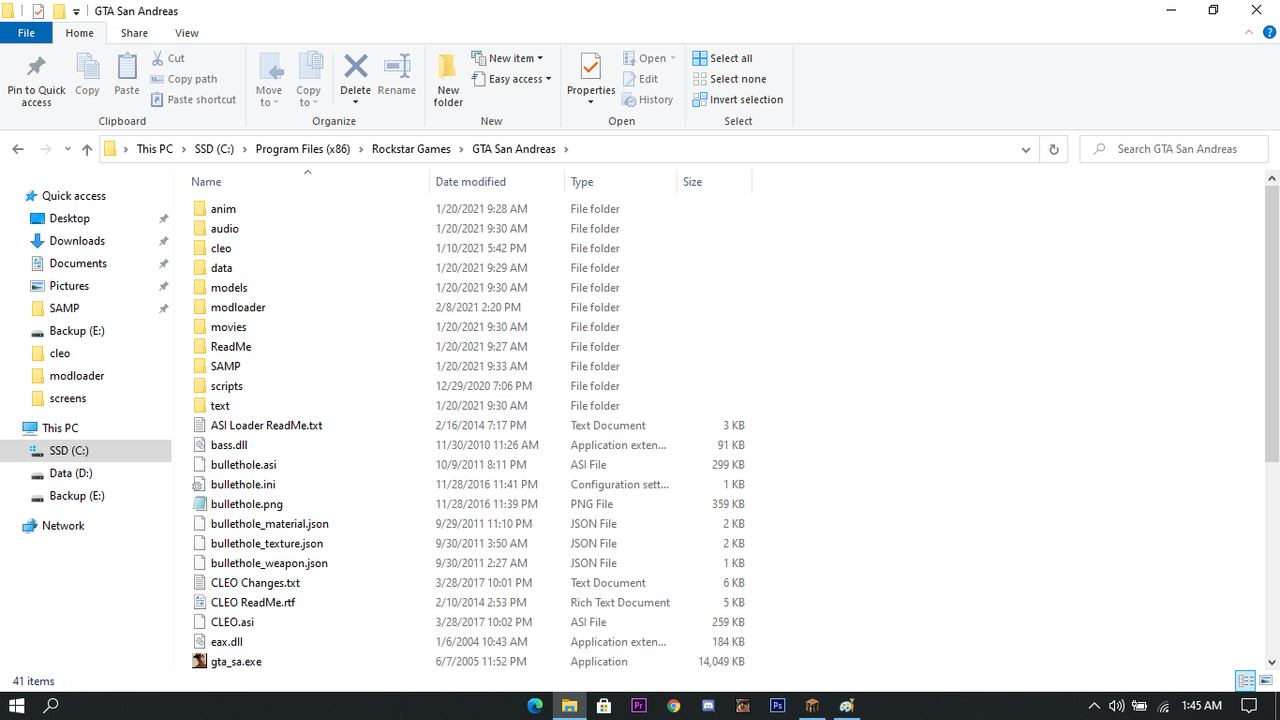Choose Paste shortcut in ribbon

click(x=194, y=100)
